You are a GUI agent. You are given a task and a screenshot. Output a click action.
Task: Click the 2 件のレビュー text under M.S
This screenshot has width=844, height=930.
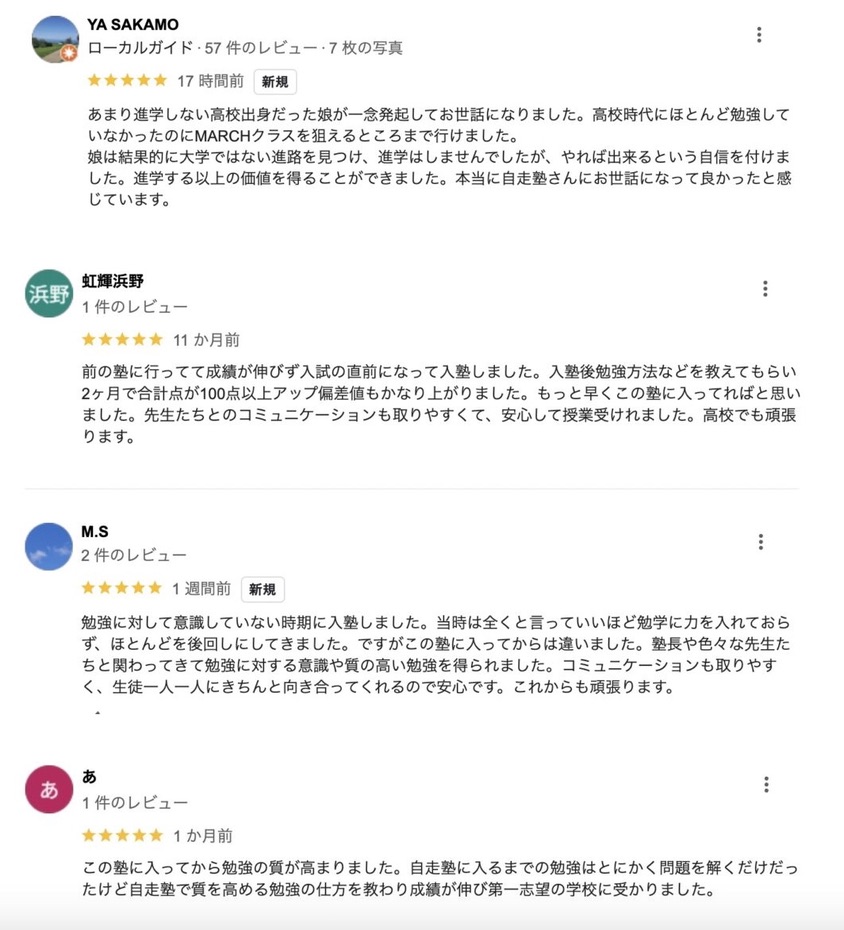pos(134,555)
